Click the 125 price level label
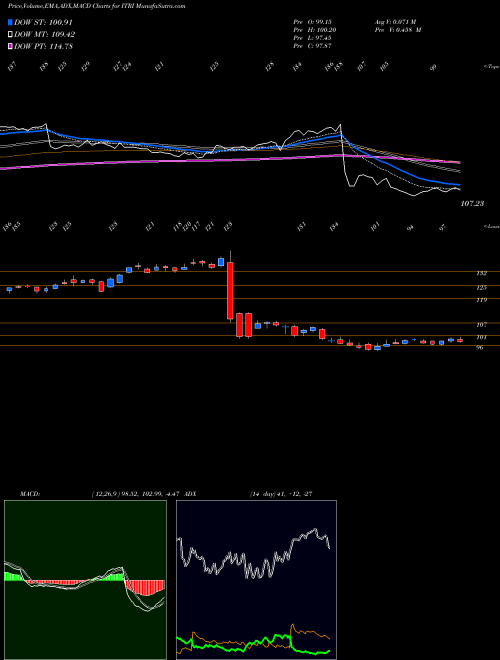The image size is (500, 660). click(x=481, y=287)
